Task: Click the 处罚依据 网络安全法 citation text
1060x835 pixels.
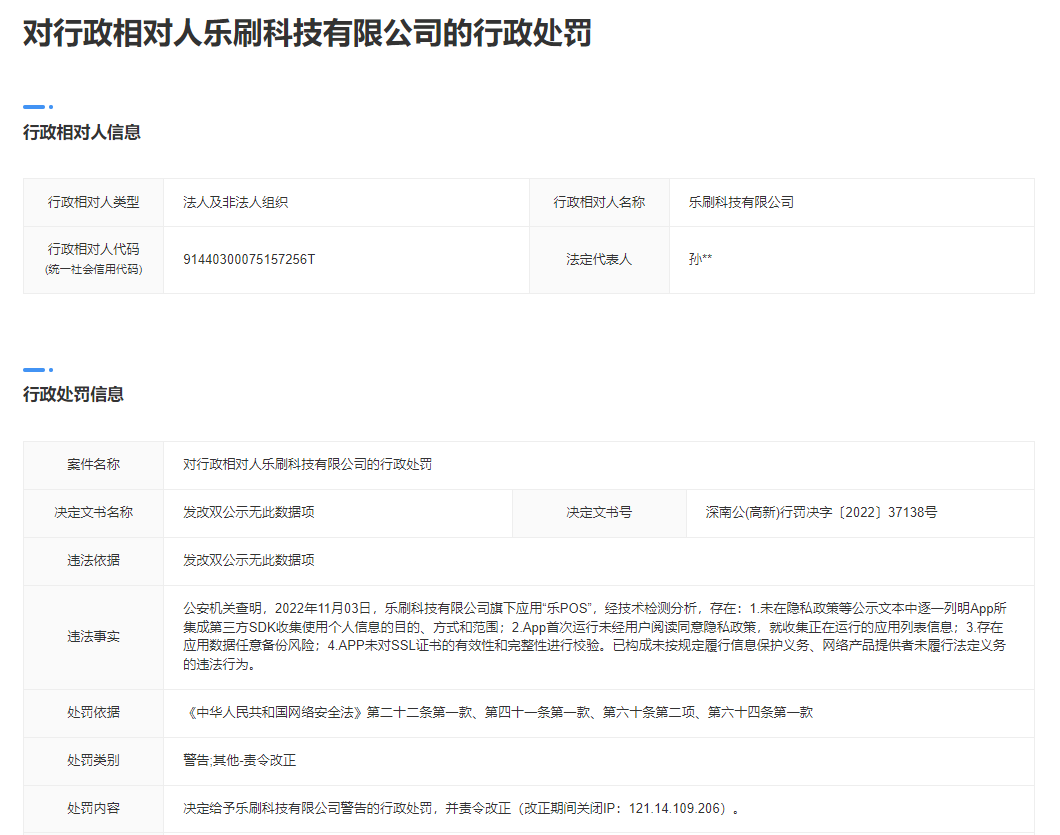Action: point(500,712)
